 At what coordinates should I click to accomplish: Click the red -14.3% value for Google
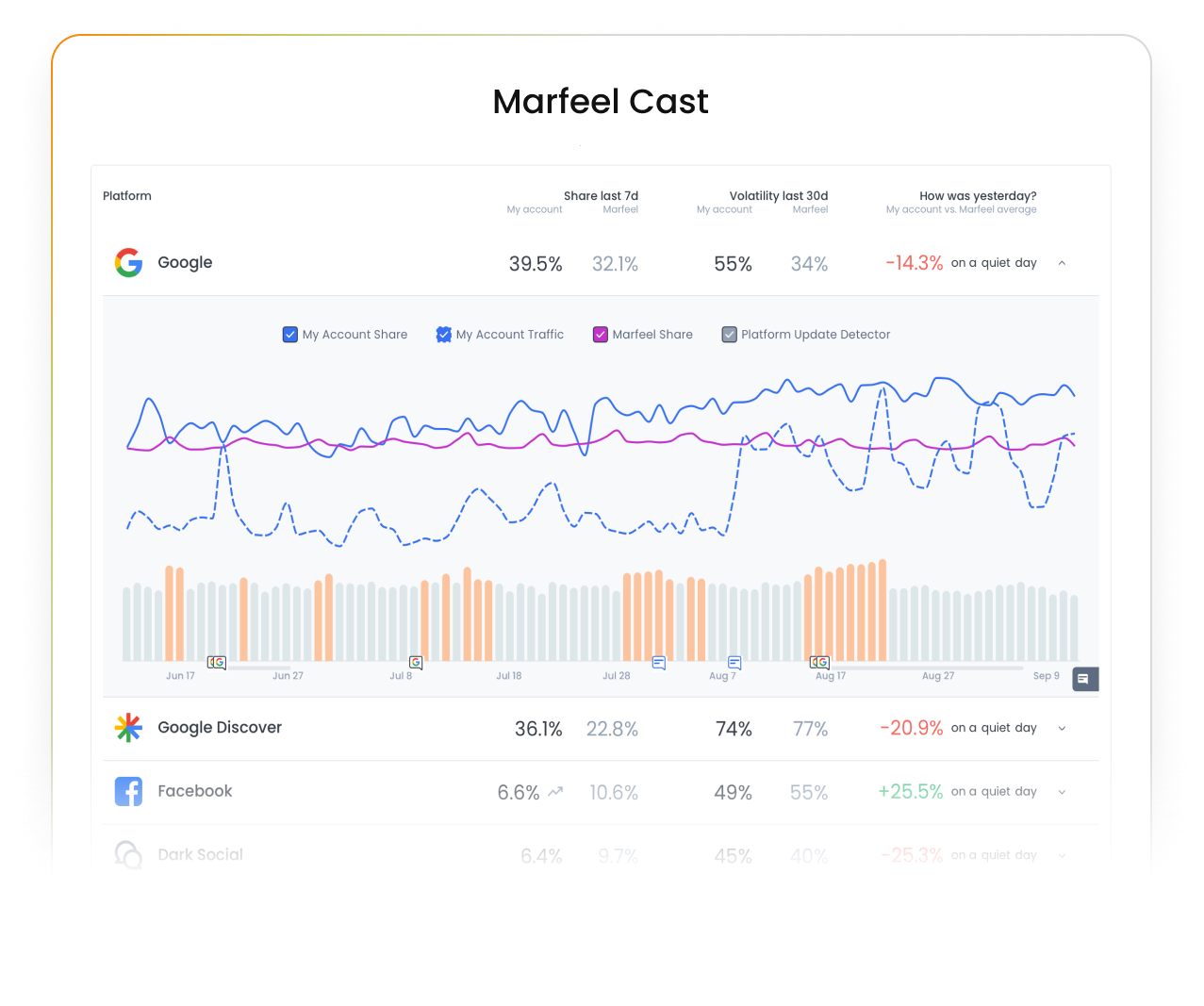pyautogui.click(x=913, y=263)
